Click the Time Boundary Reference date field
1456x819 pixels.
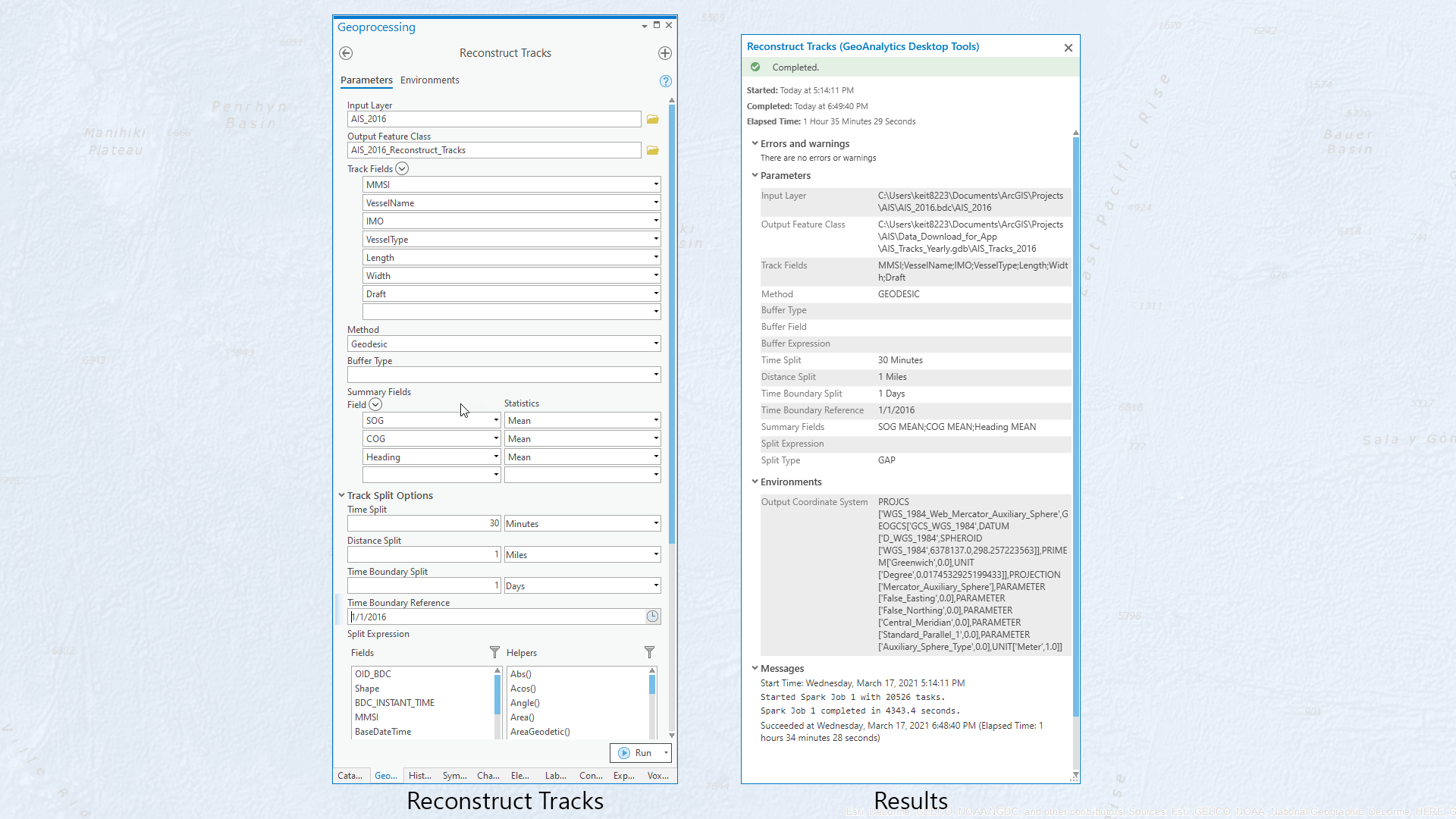point(496,617)
